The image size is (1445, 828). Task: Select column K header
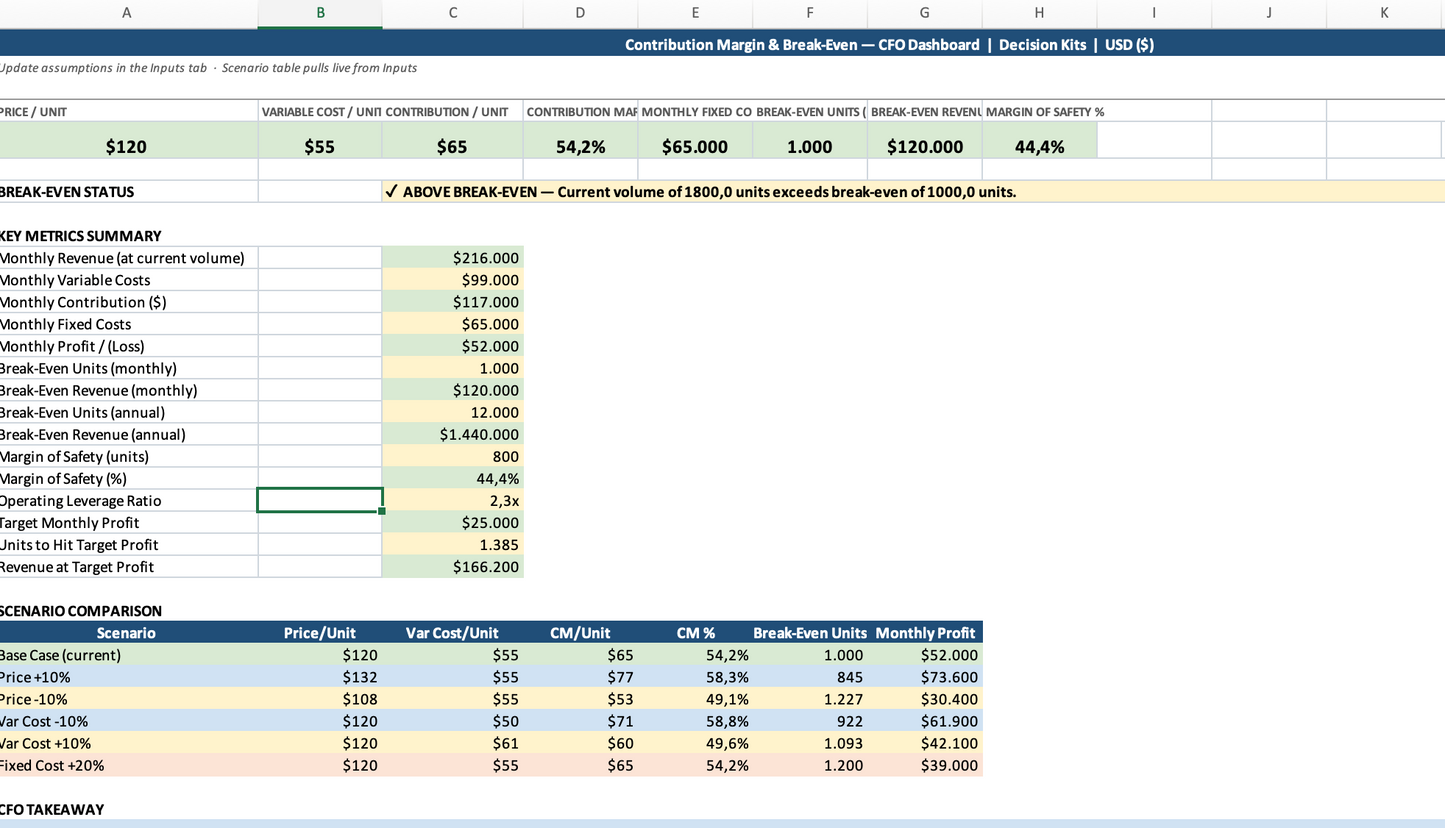click(1384, 13)
